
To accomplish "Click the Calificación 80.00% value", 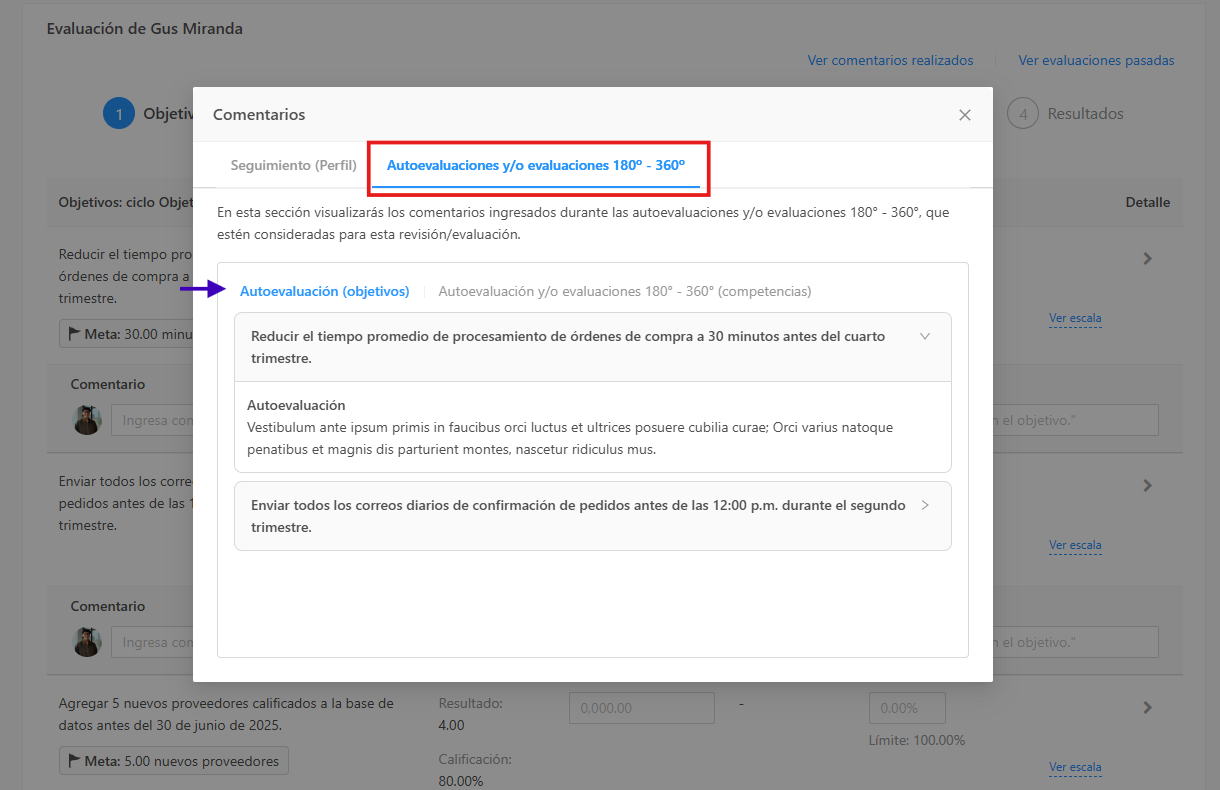I will click(461, 781).
